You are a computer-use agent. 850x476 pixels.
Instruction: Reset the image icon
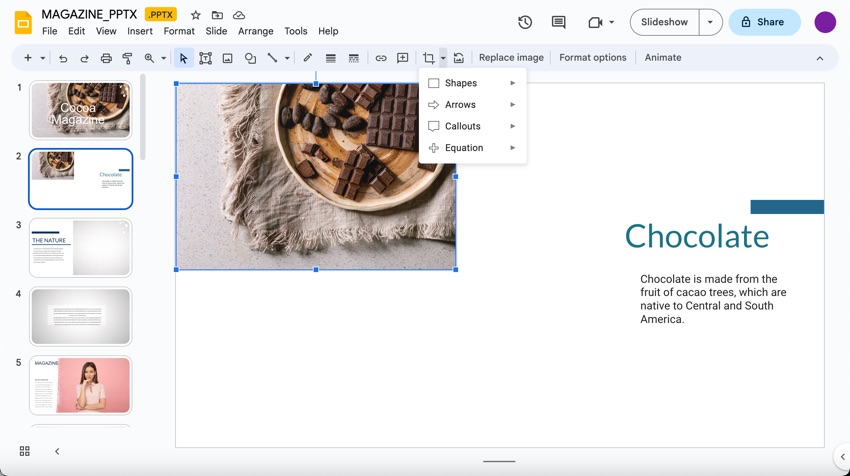(x=459, y=58)
